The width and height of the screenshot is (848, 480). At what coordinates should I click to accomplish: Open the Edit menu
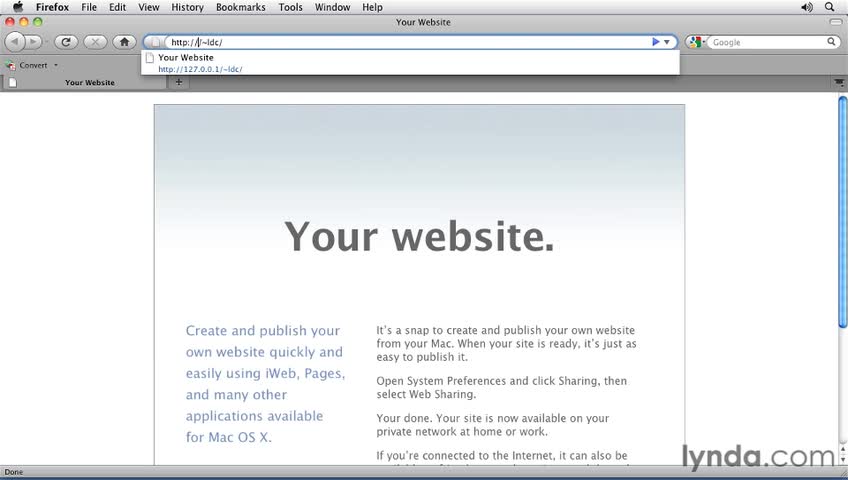[x=117, y=7]
